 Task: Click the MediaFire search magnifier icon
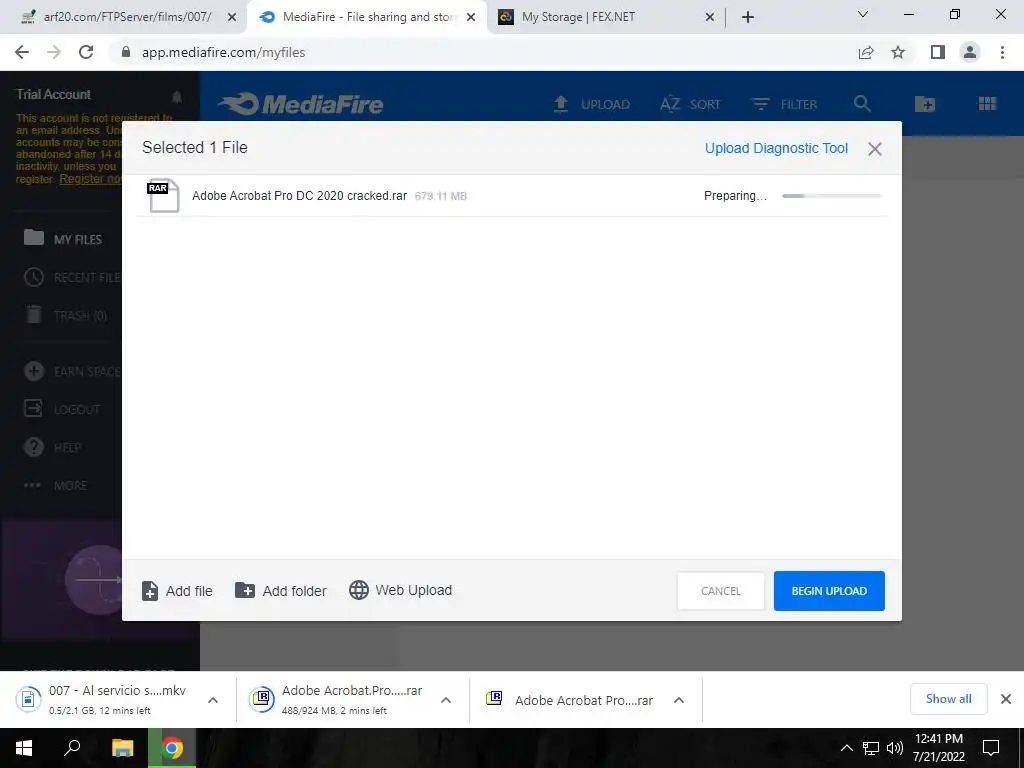click(x=862, y=103)
